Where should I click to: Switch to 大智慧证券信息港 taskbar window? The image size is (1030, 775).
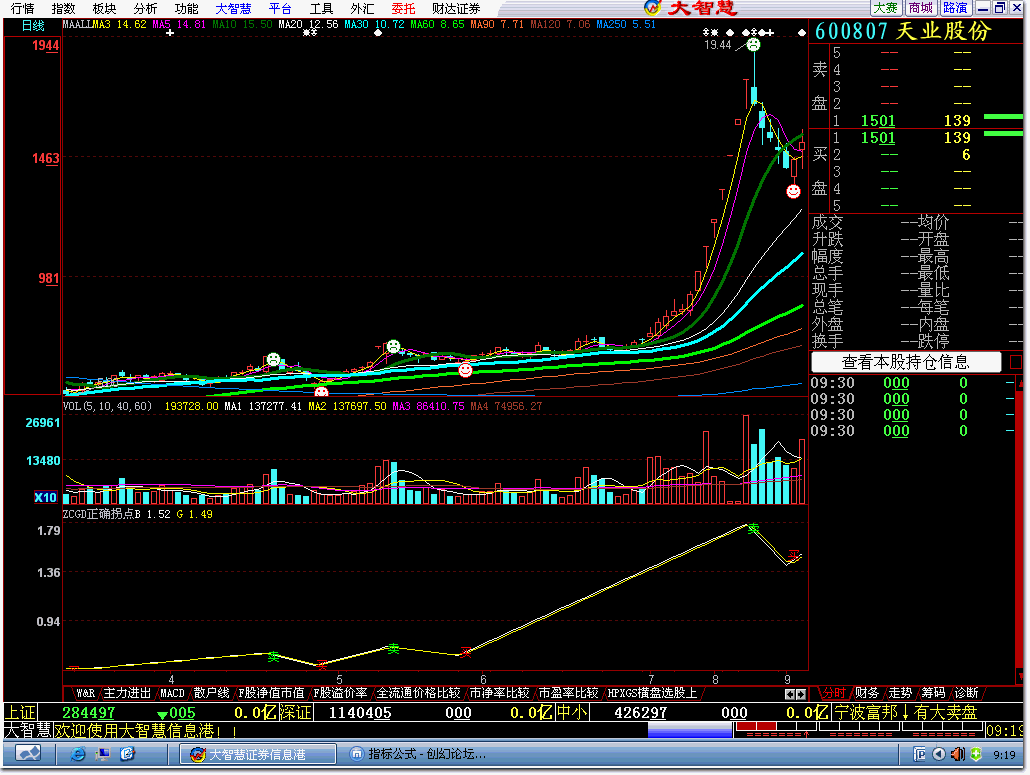(258, 755)
